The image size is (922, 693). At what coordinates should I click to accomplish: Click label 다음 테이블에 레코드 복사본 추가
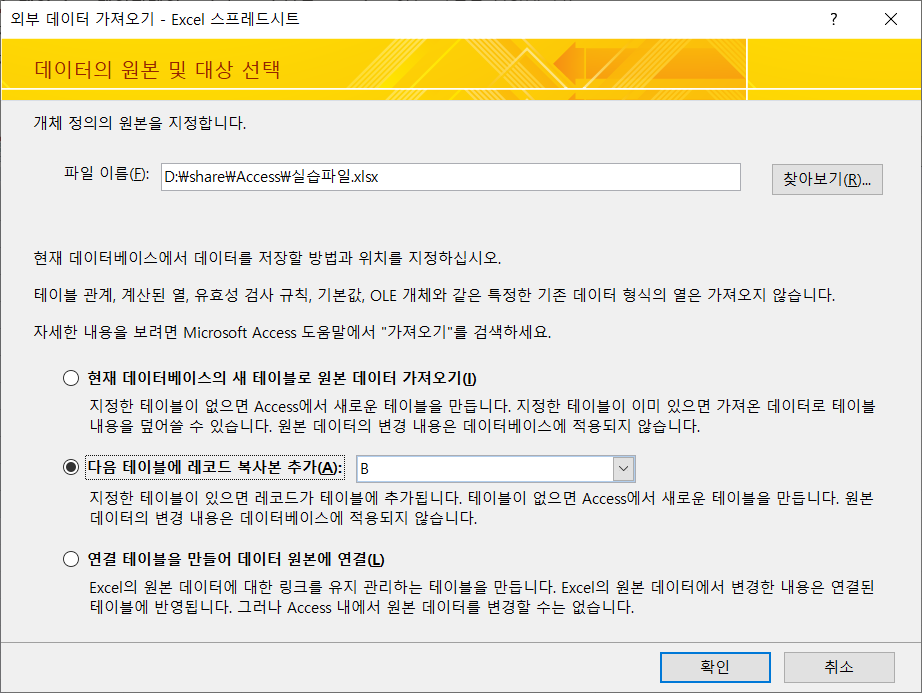215,467
